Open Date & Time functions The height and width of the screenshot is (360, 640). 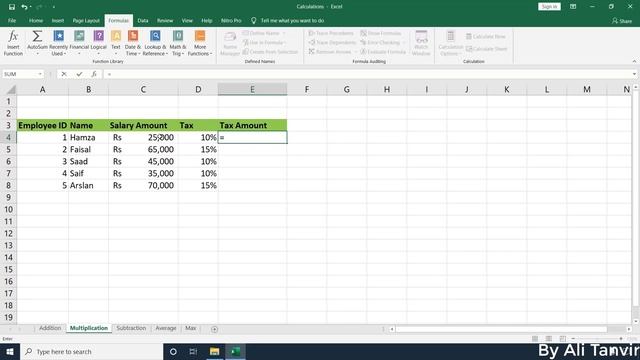133,43
